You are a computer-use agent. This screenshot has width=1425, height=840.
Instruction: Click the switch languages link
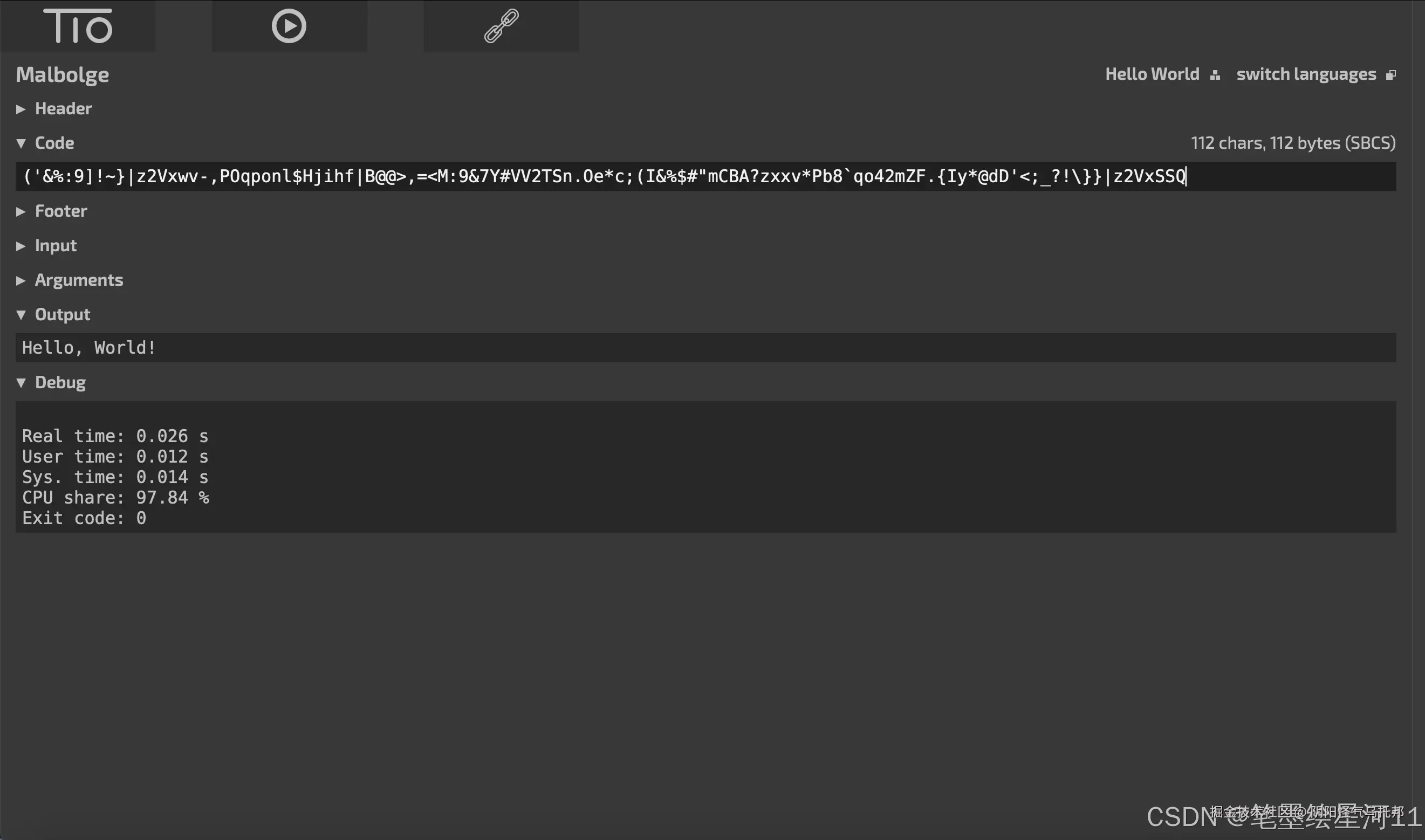[1306, 74]
